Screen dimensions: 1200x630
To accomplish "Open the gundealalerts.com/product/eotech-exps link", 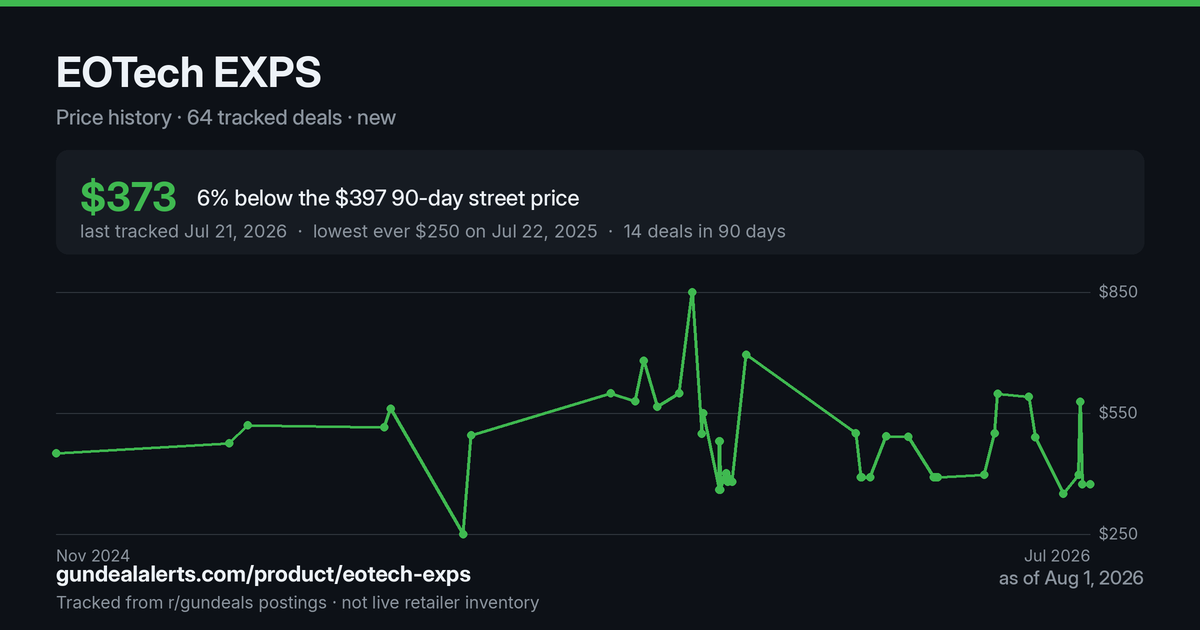I will (263, 575).
